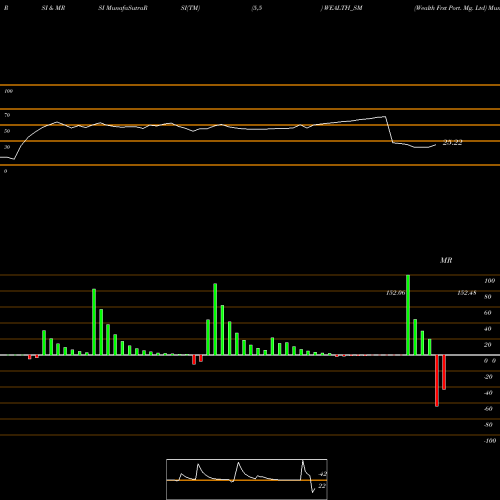
Task: Click the '22' label in mini chart
Action: 322,486
